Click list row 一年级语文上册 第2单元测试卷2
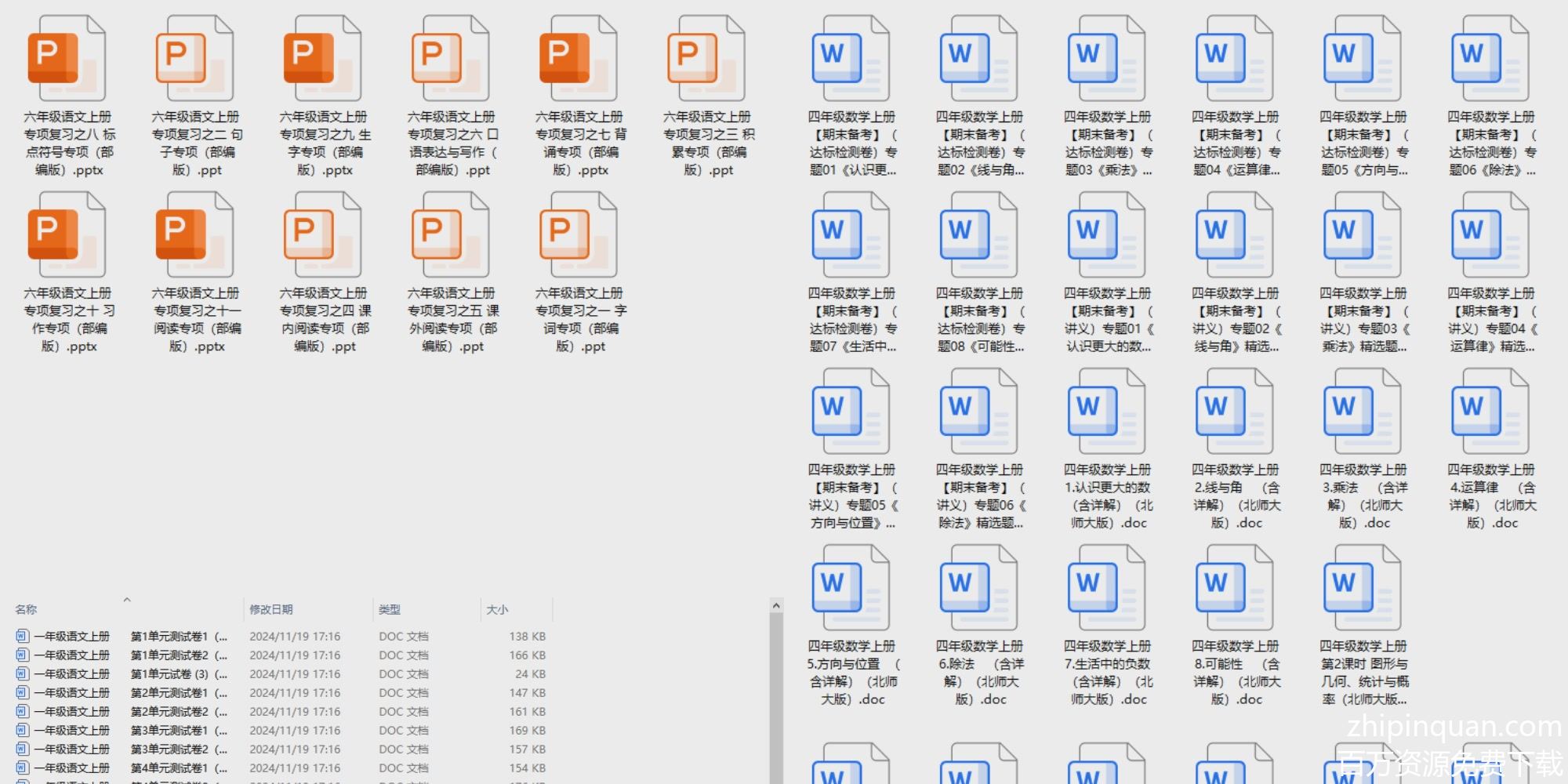1568x784 pixels. [x=281, y=712]
